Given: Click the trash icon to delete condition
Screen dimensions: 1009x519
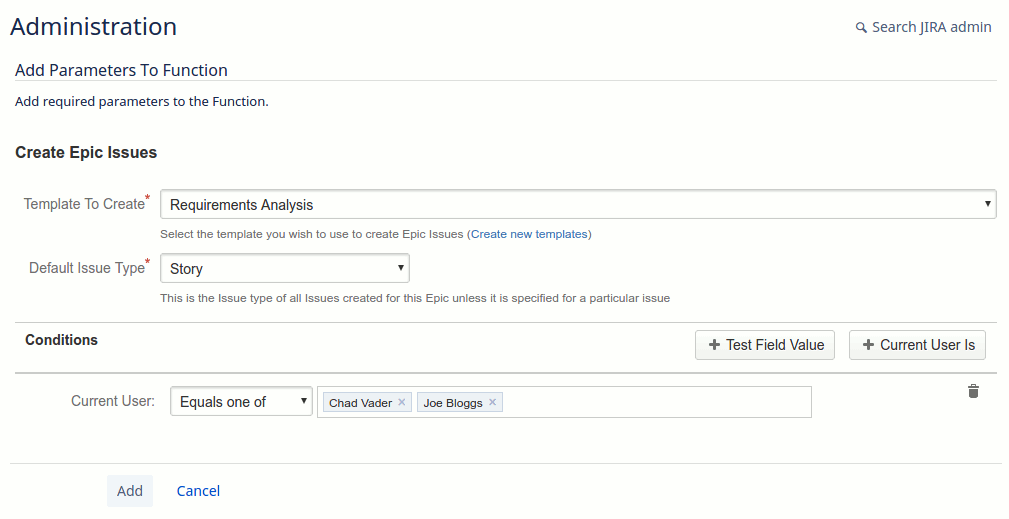Looking at the screenshot, I should coord(973,391).
